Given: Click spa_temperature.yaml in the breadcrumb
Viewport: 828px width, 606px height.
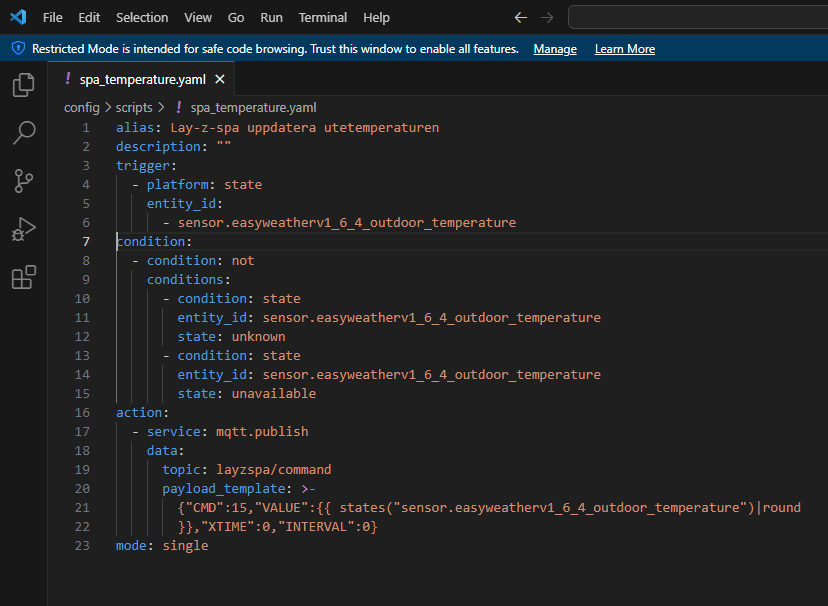Looking at the screenshot, I should point(253,108).
